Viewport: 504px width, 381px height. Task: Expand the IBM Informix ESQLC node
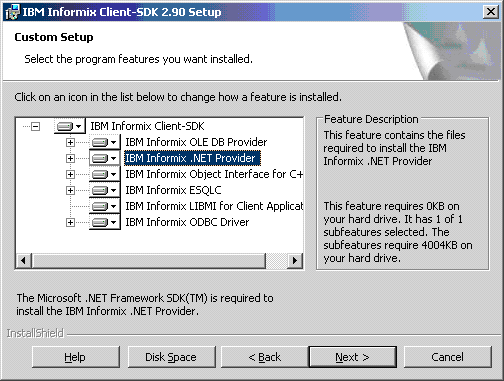click(70, 190)
